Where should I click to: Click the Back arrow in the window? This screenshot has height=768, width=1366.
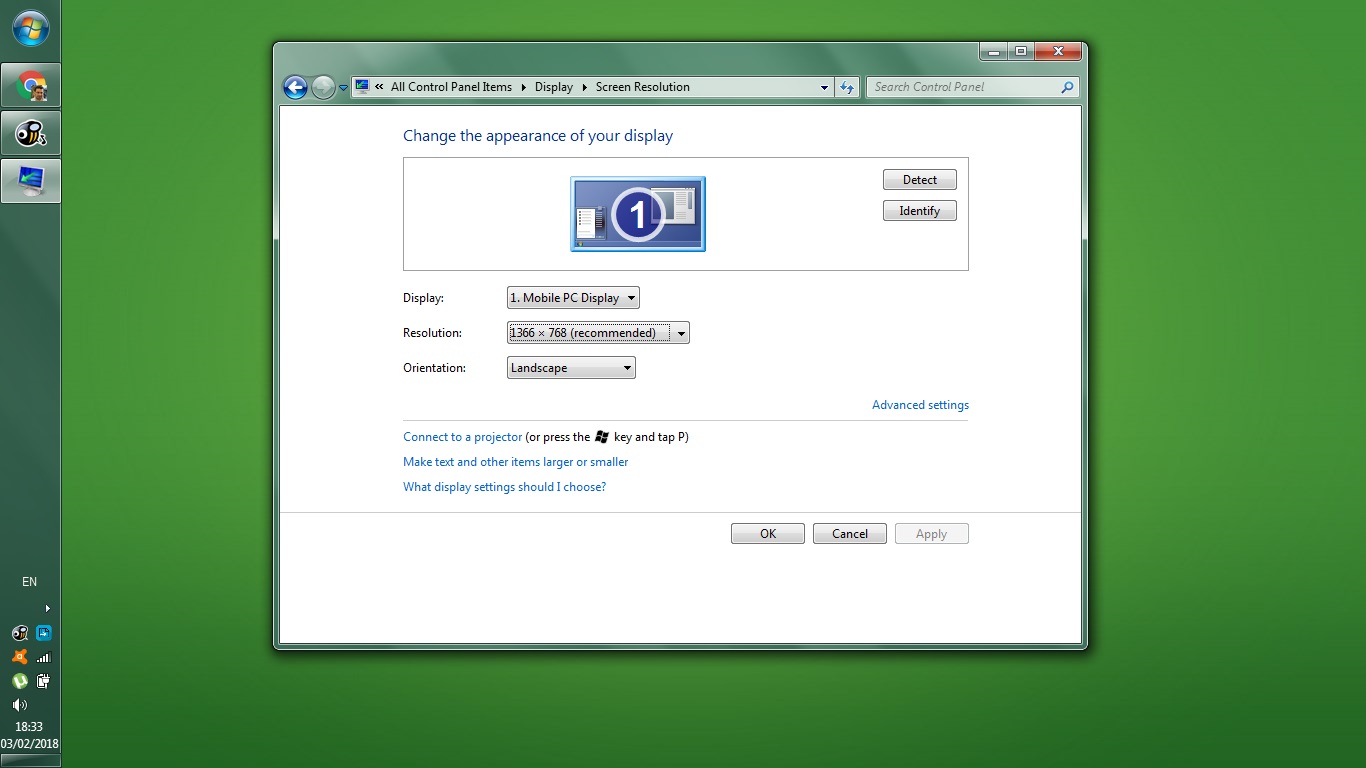point(295,88)
